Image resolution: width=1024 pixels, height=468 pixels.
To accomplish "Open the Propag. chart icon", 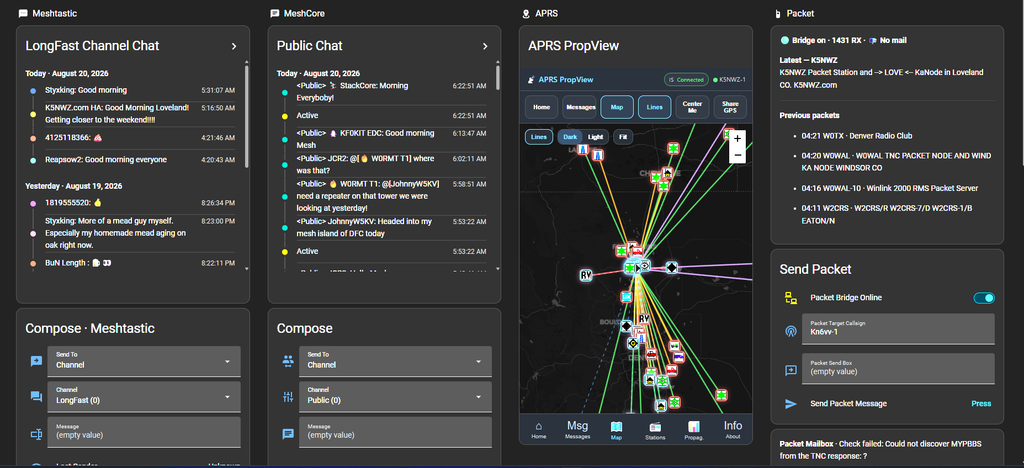I will click(x=694, y=429).
